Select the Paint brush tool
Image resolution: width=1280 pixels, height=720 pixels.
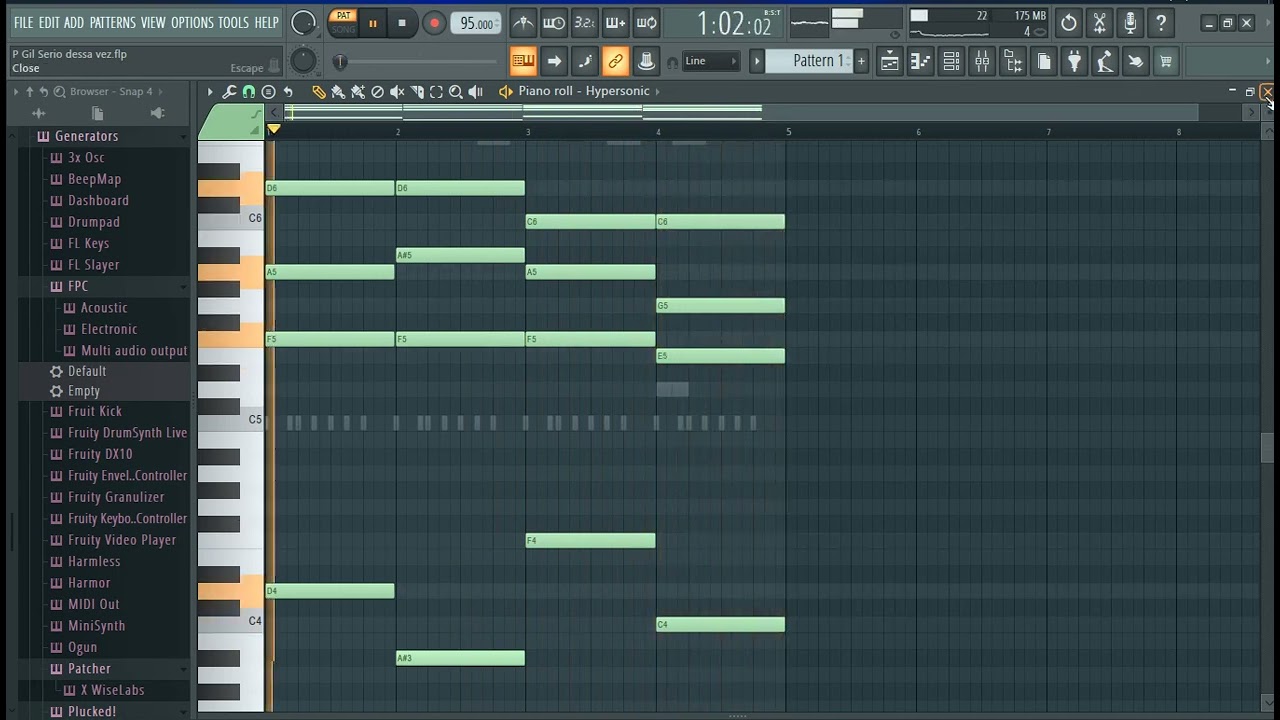point(338,92)
